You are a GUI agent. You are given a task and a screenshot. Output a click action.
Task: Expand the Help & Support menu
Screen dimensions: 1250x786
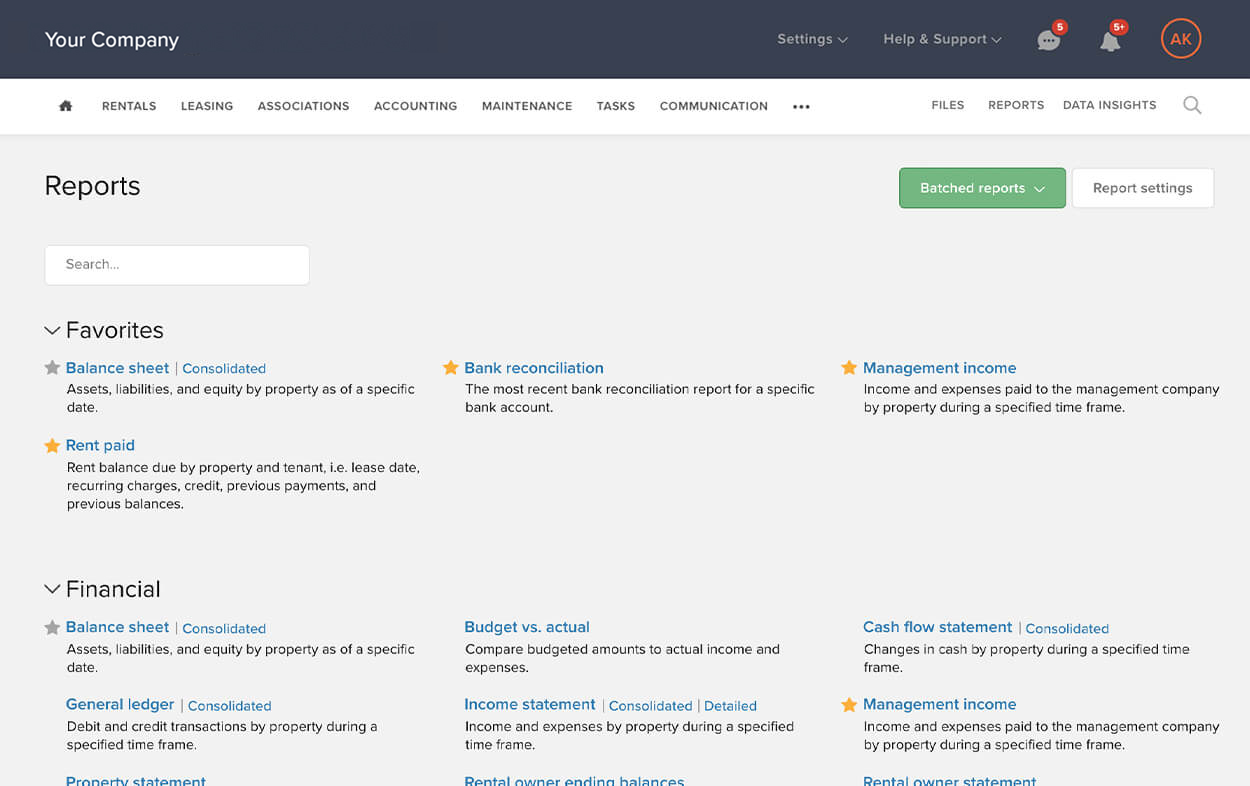[x=941, y=39]
